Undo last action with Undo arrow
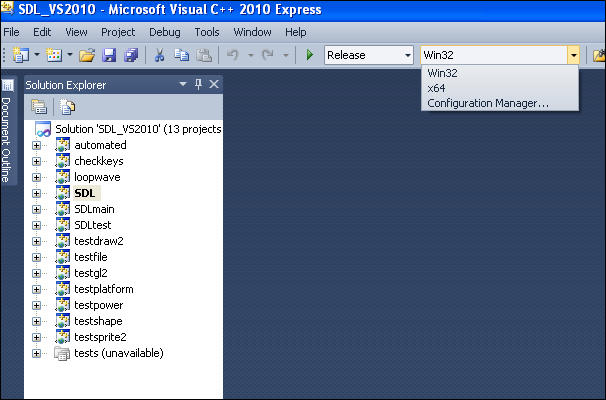Viewport: 606px width, 400px height. [233, 55]
